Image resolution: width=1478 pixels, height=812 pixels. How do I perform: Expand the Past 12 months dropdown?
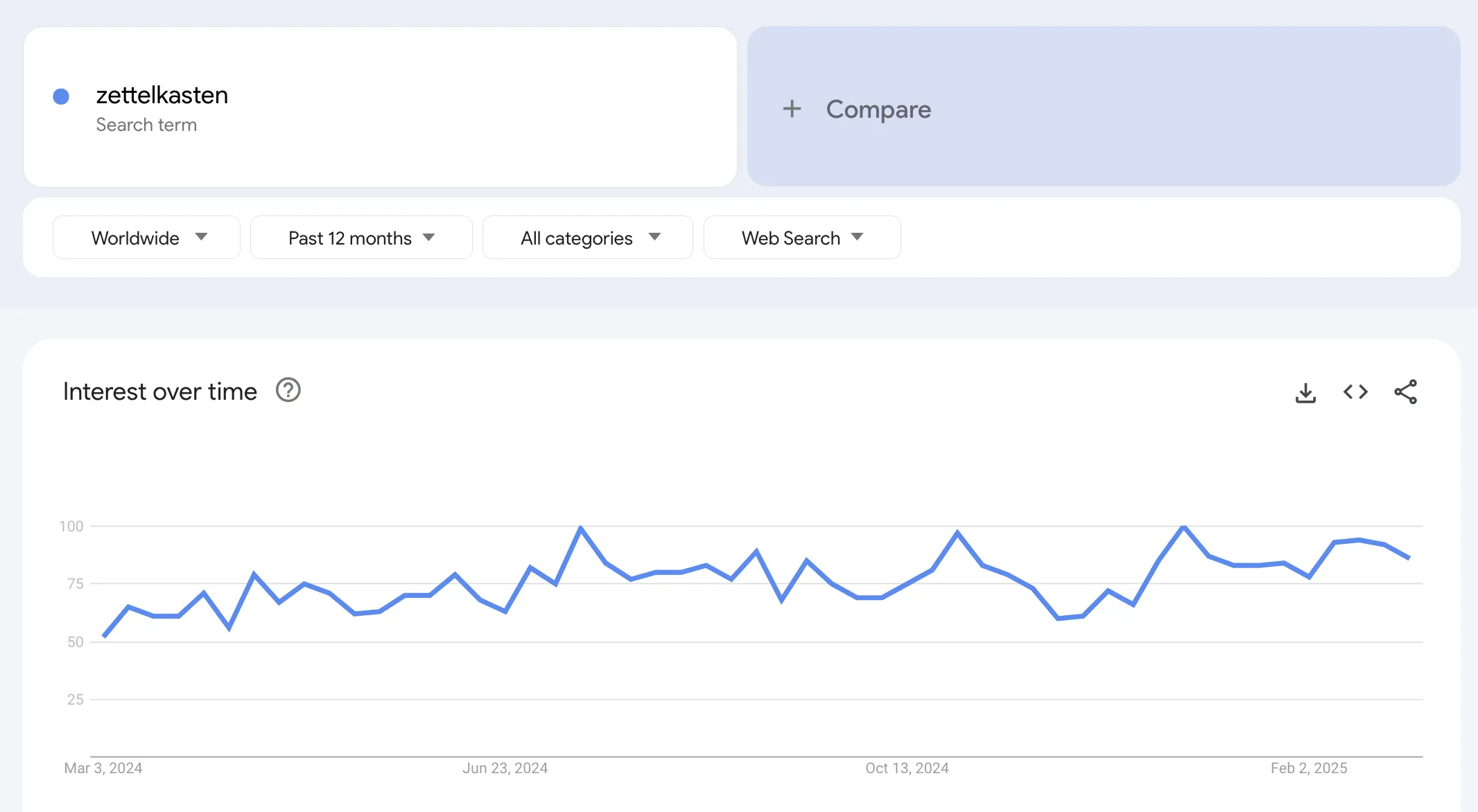click(361, 238)
